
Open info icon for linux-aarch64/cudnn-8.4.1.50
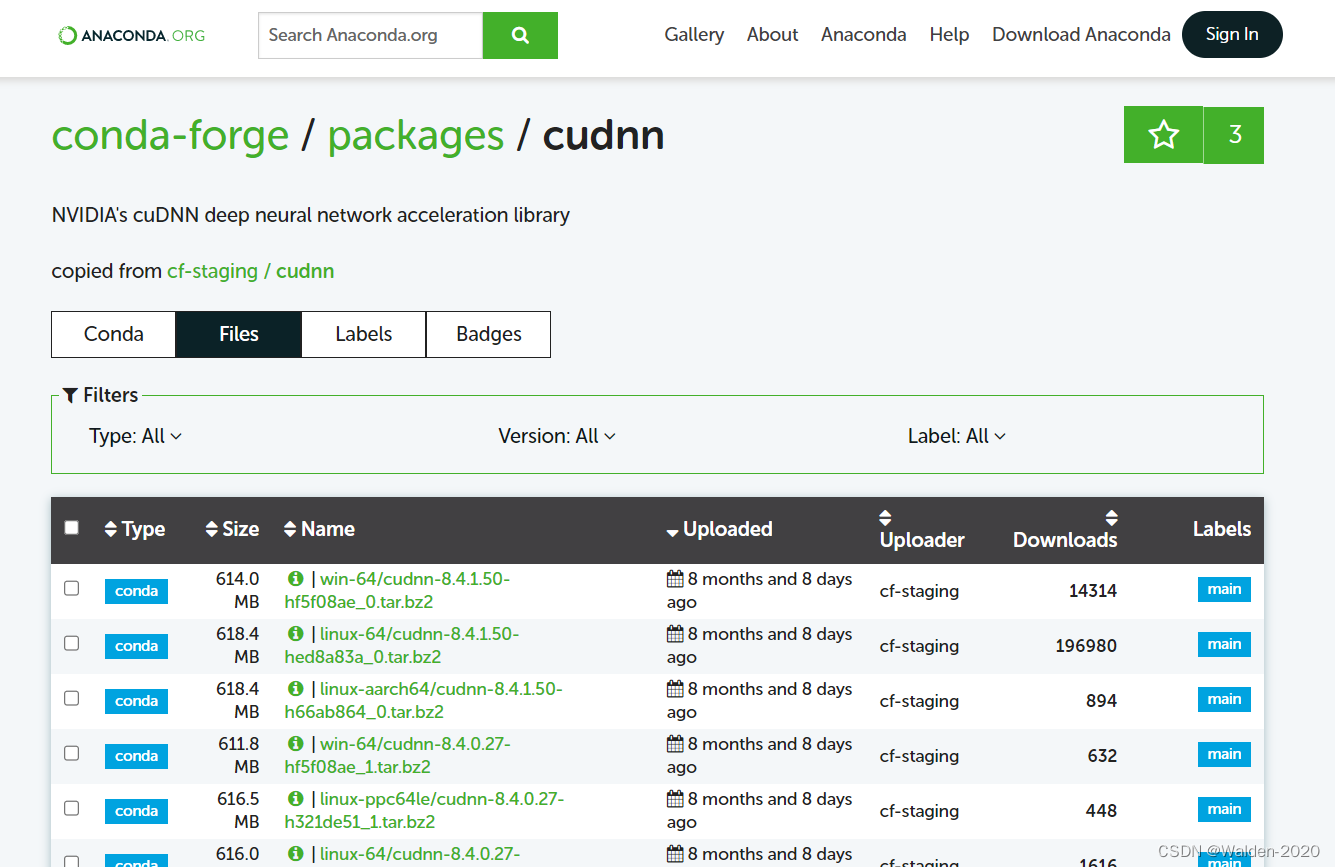click(295, 689)
